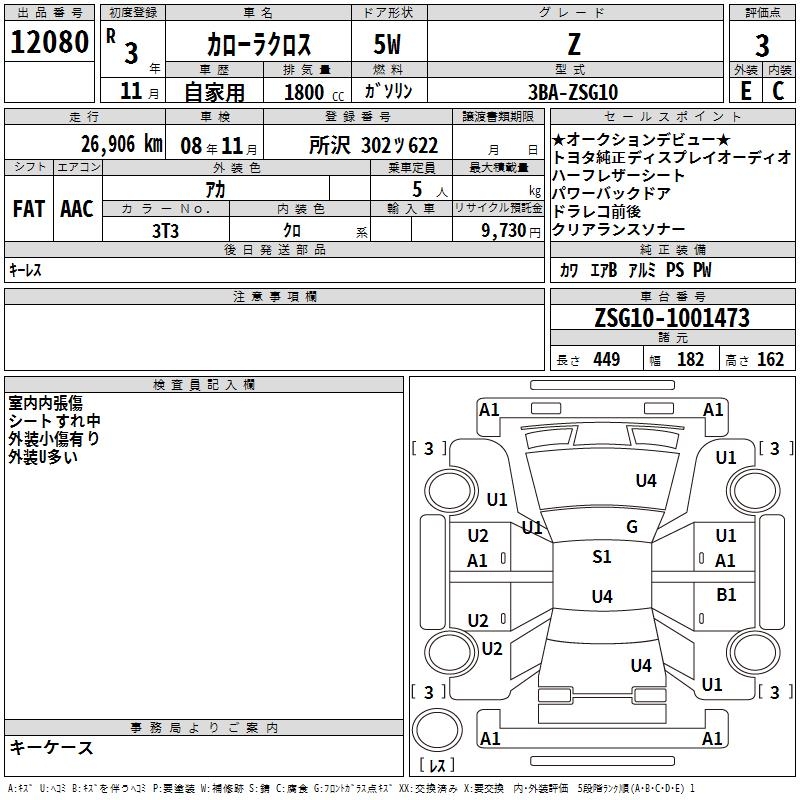Select the width value 182

click(690, 360)
